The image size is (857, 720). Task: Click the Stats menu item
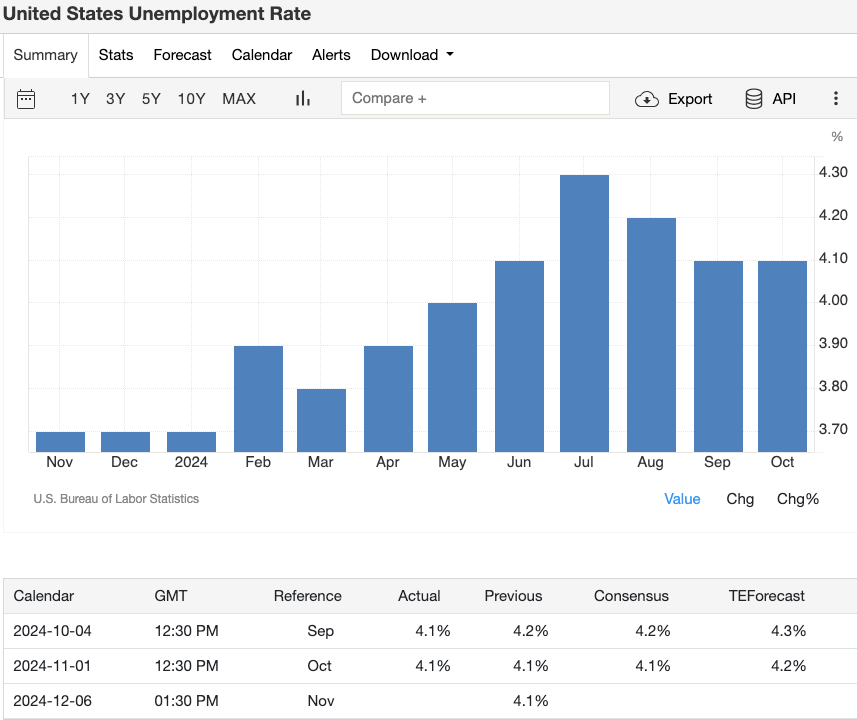[x=116, y=55]
